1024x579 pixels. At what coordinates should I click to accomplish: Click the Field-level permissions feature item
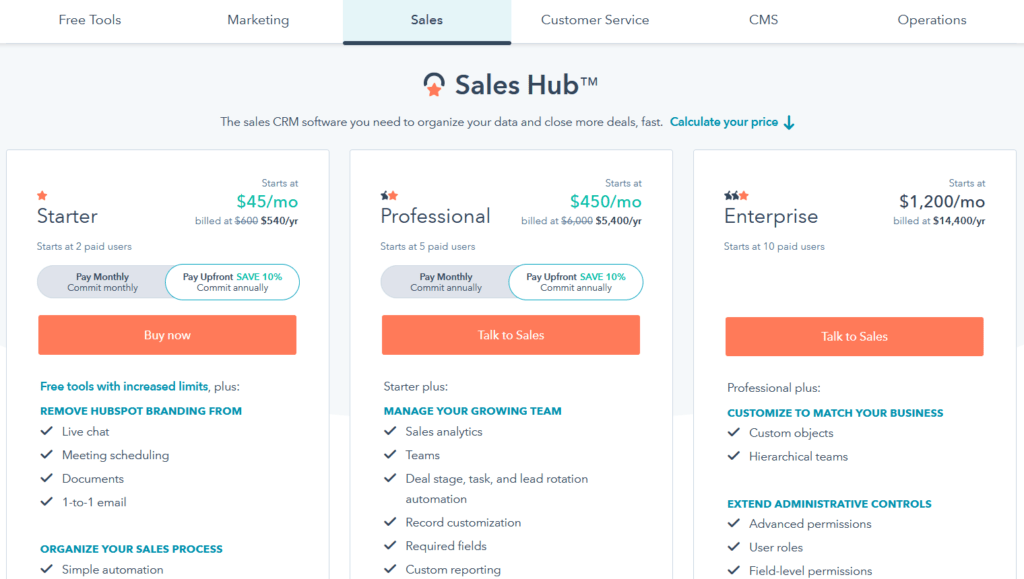pyautogui.click(x=810, y=571)
